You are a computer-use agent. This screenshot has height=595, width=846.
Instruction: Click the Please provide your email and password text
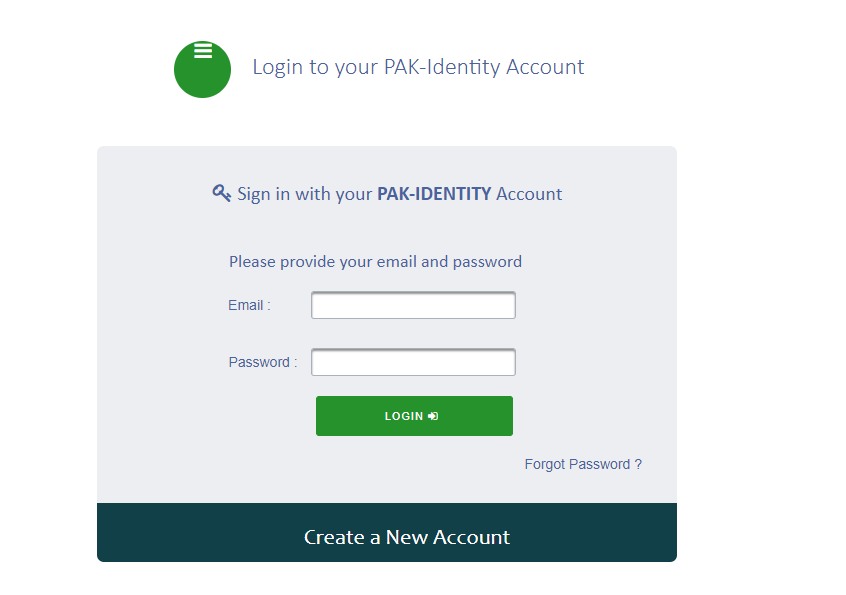point(375,262)
